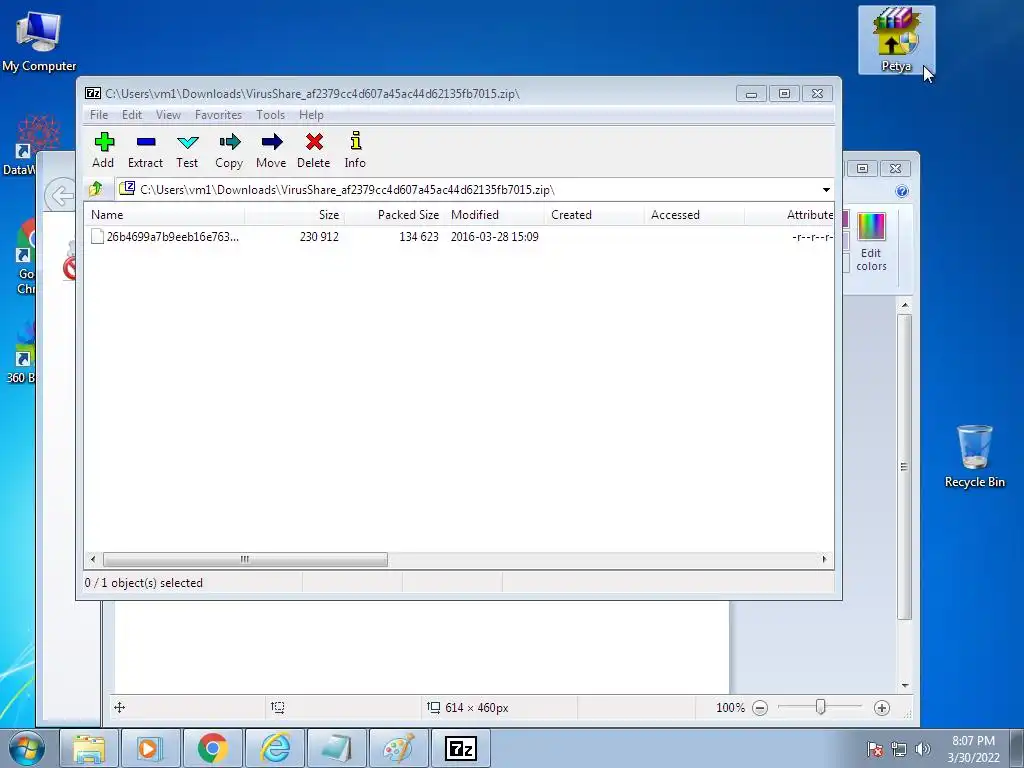Click Paint back arrow behind 7-Zip

60,195
